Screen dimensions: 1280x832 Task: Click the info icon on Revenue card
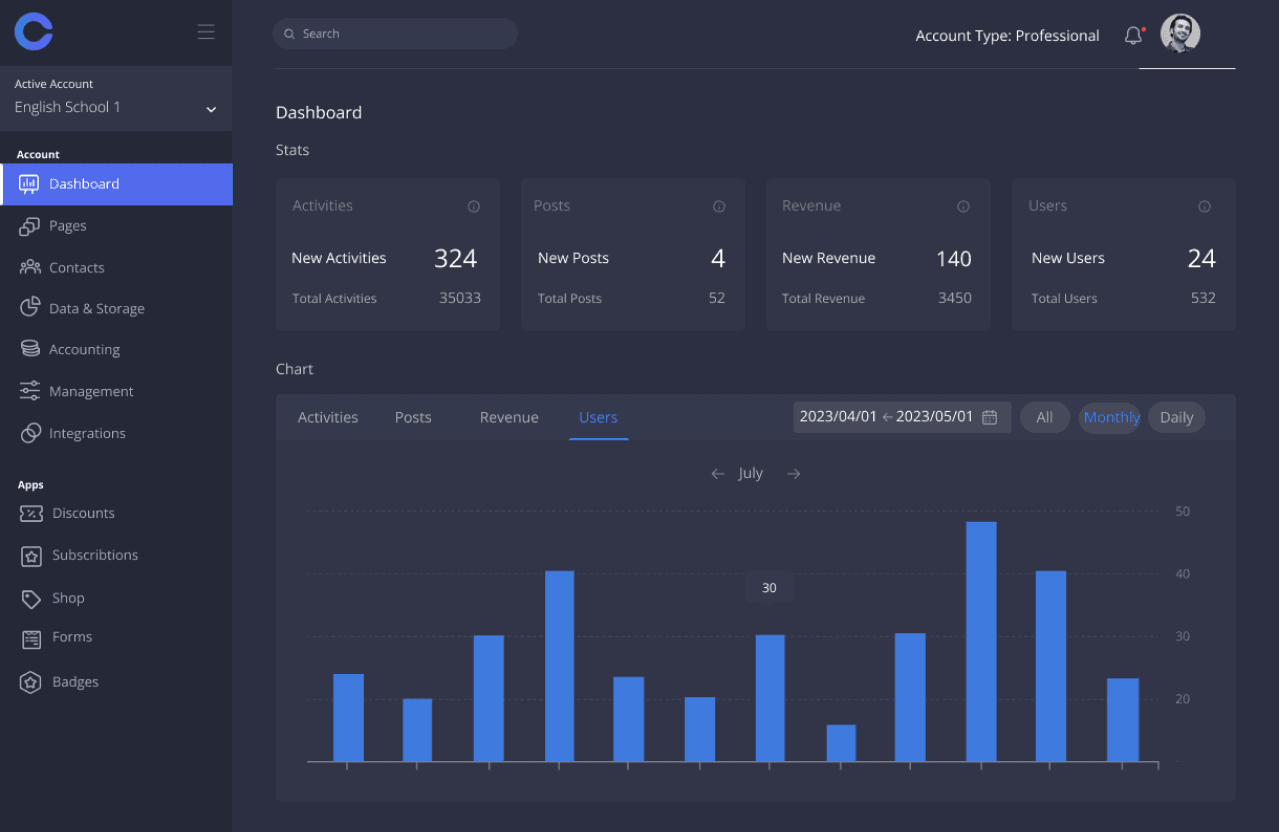(x=963, y=207)
